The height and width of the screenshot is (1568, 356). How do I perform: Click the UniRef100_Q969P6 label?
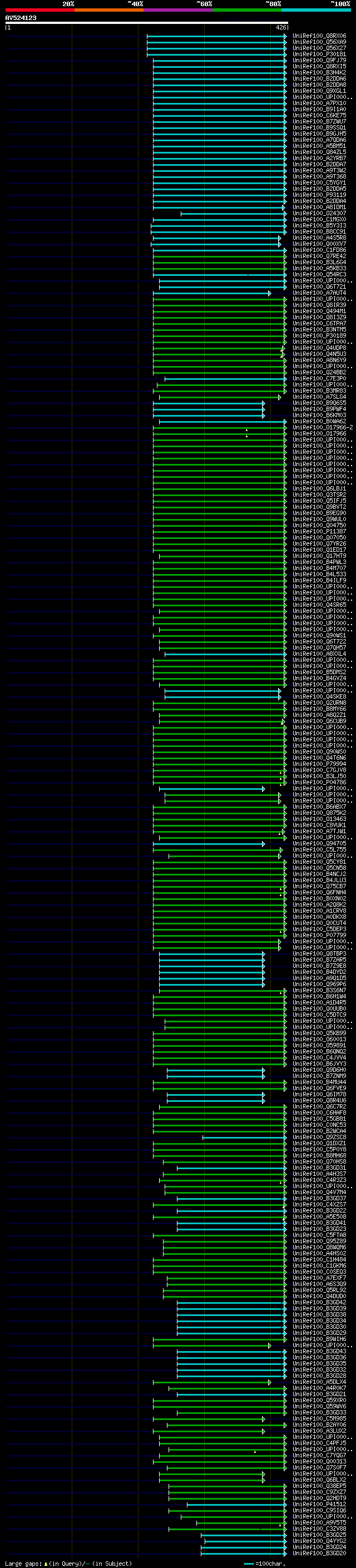tap(319, 983)
